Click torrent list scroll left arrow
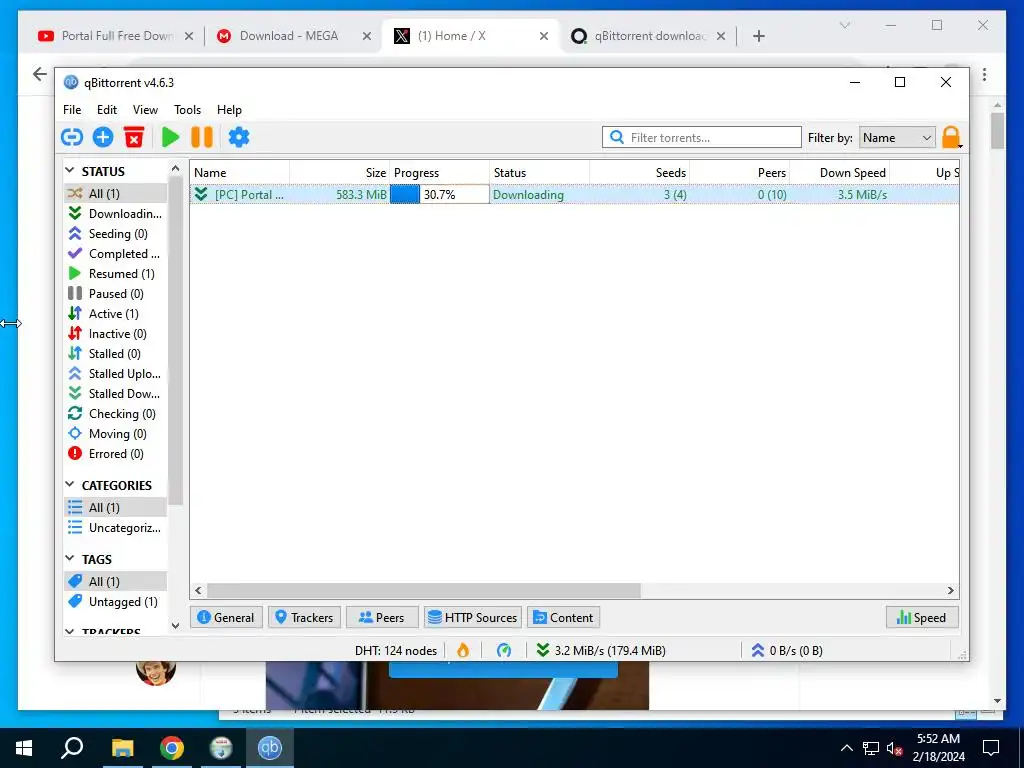 pos(199,590)
